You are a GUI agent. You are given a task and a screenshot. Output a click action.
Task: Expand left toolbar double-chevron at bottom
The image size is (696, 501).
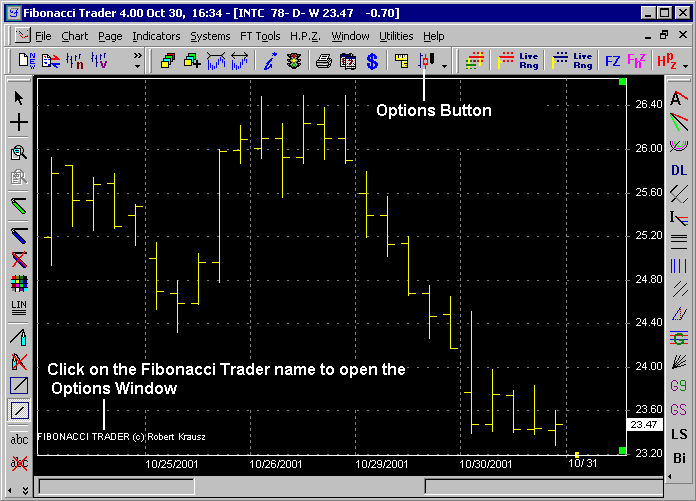point(25,490)
